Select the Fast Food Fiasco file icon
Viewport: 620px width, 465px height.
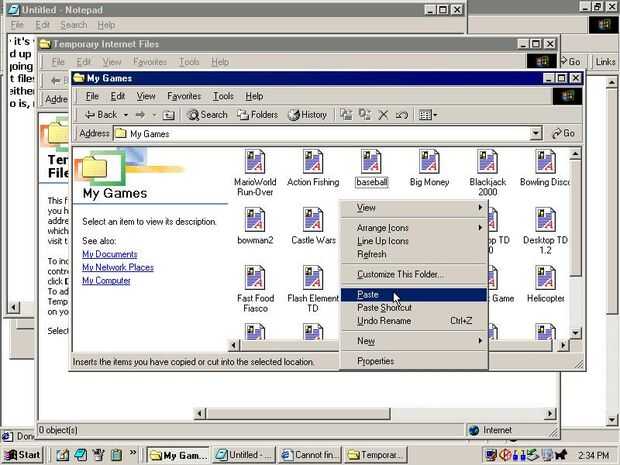[255, 278]
